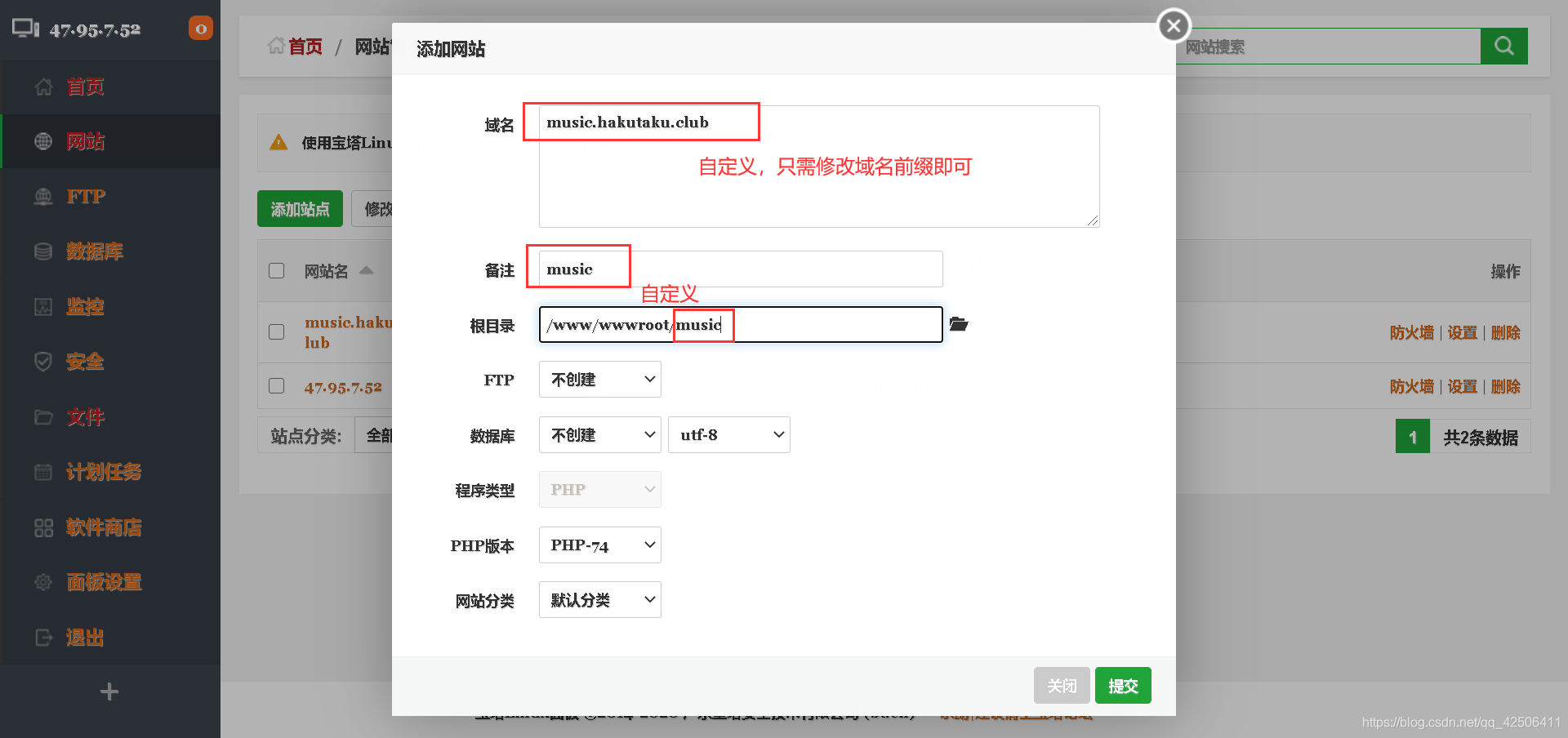Viewport: 1568px width, 738px height.
Task: Click the 首页 home icon in sidebar
Action: [x=43, y=87]
